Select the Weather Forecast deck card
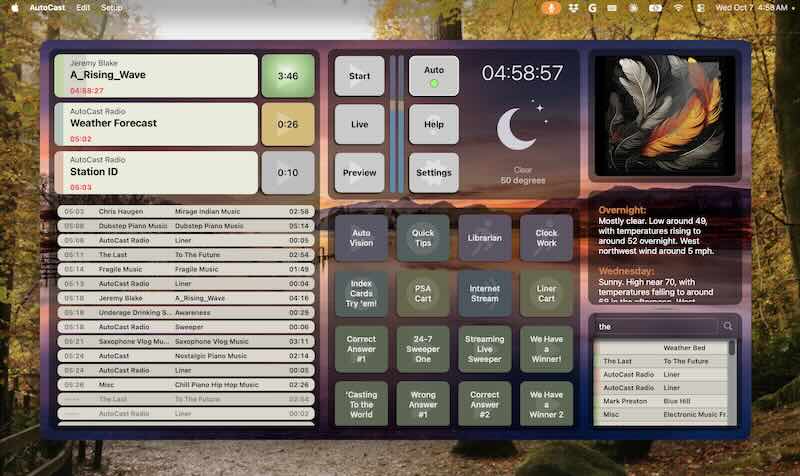This screenshot has height=476, width=800. (156, 124)
